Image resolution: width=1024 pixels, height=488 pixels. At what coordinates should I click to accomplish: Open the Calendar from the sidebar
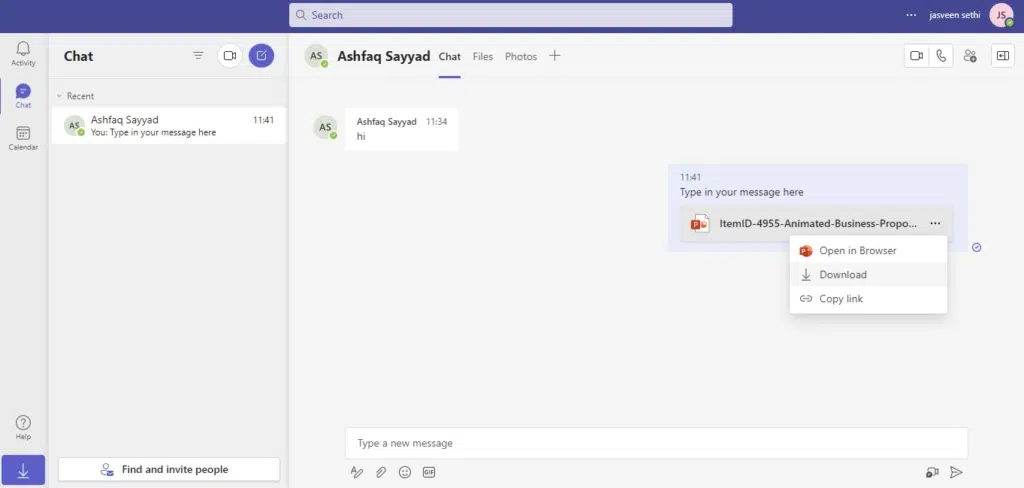pos(23,138)
